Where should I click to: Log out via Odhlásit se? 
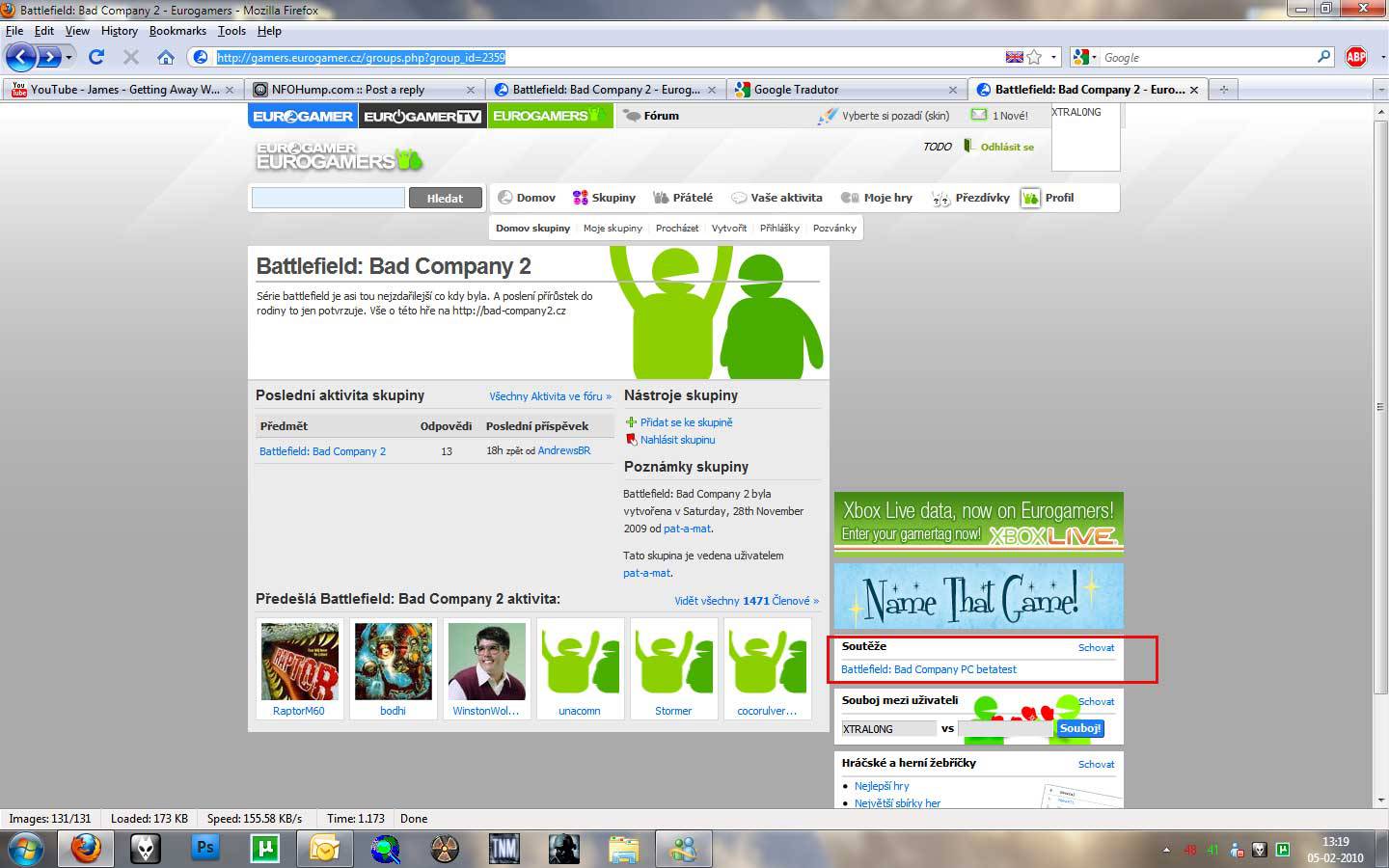[999, 147]
